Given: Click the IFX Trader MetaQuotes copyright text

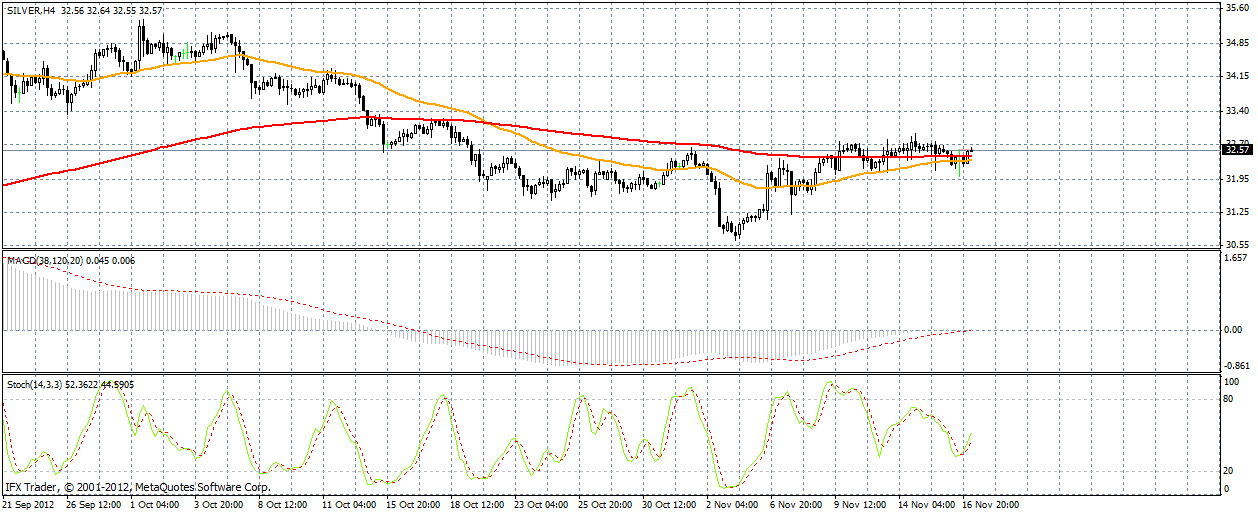Looking at the screenshot, I should 138,488.
